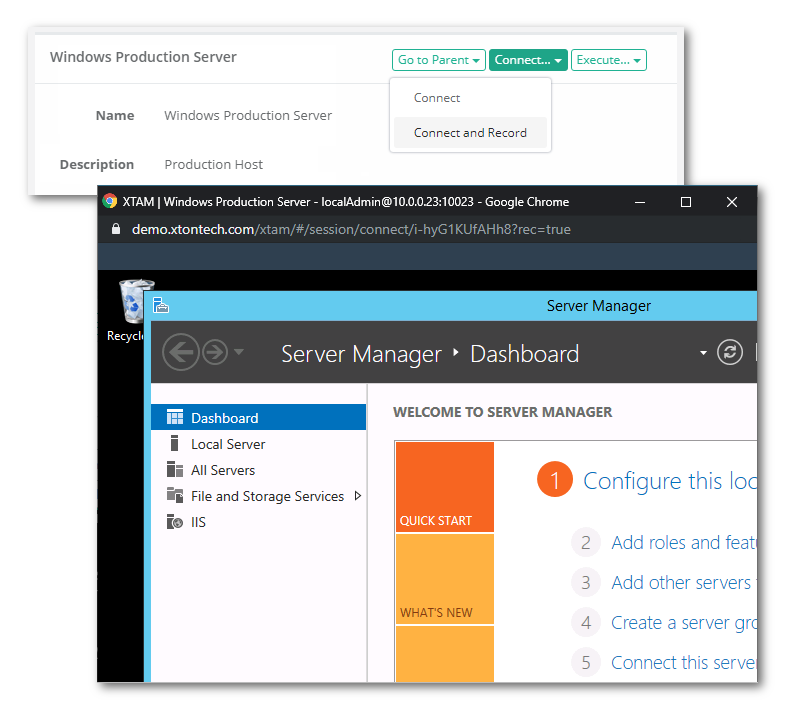This screenshot has height=711, width=787.
Task: Click the QUICK START tile
Action: [444, 486]
